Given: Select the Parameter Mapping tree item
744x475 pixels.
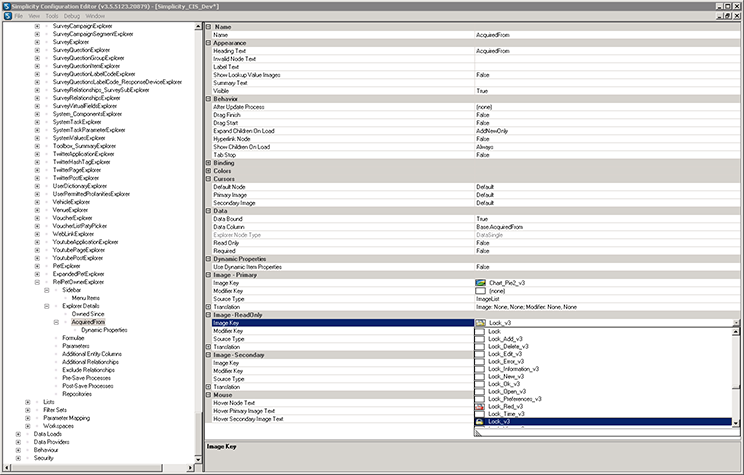Looking at the screenshot, I should click(66, 418).
